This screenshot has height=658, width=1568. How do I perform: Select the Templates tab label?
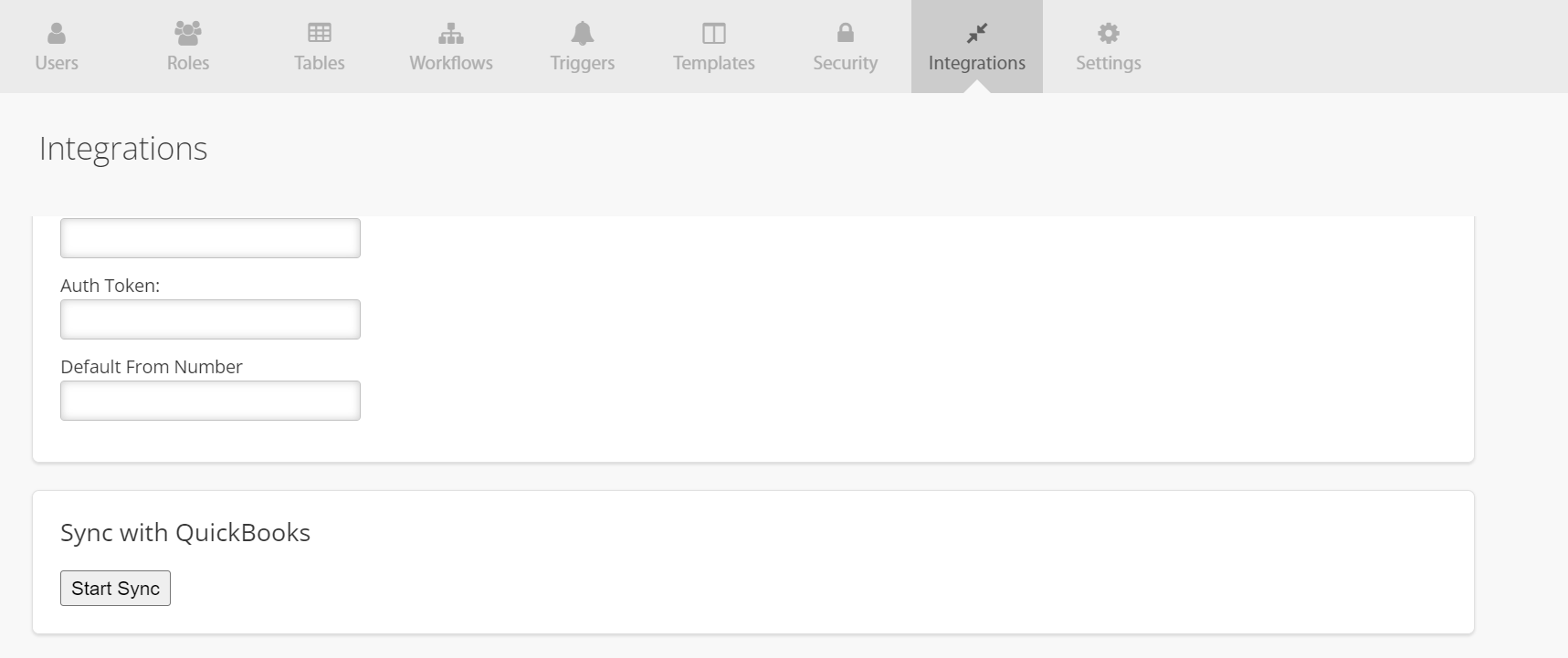[x=714, y=63]
